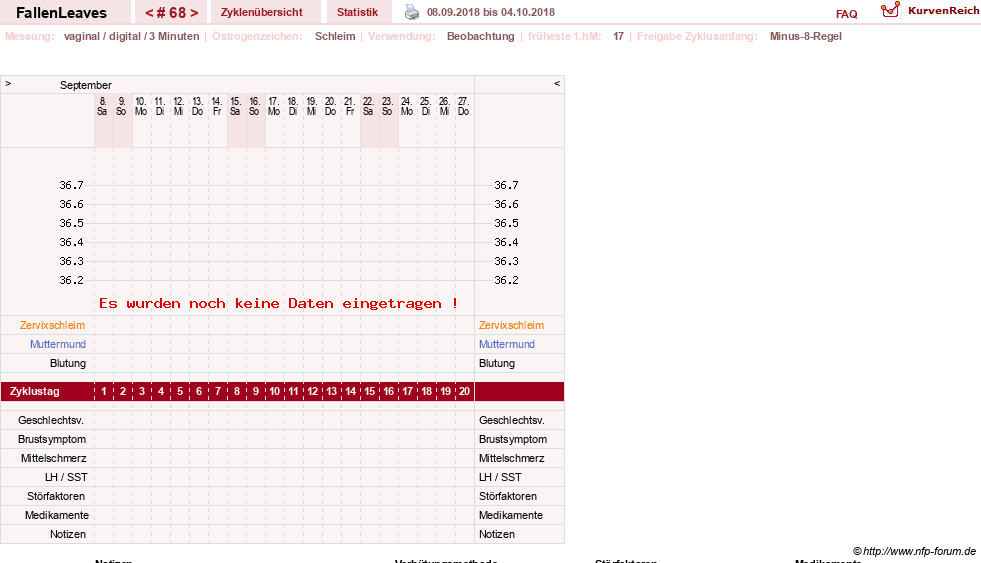Image resolution: width=981 pixels, height=563 pixels.
Task: Open the nfp-forum.de copyright link
Action: [914, 551]
